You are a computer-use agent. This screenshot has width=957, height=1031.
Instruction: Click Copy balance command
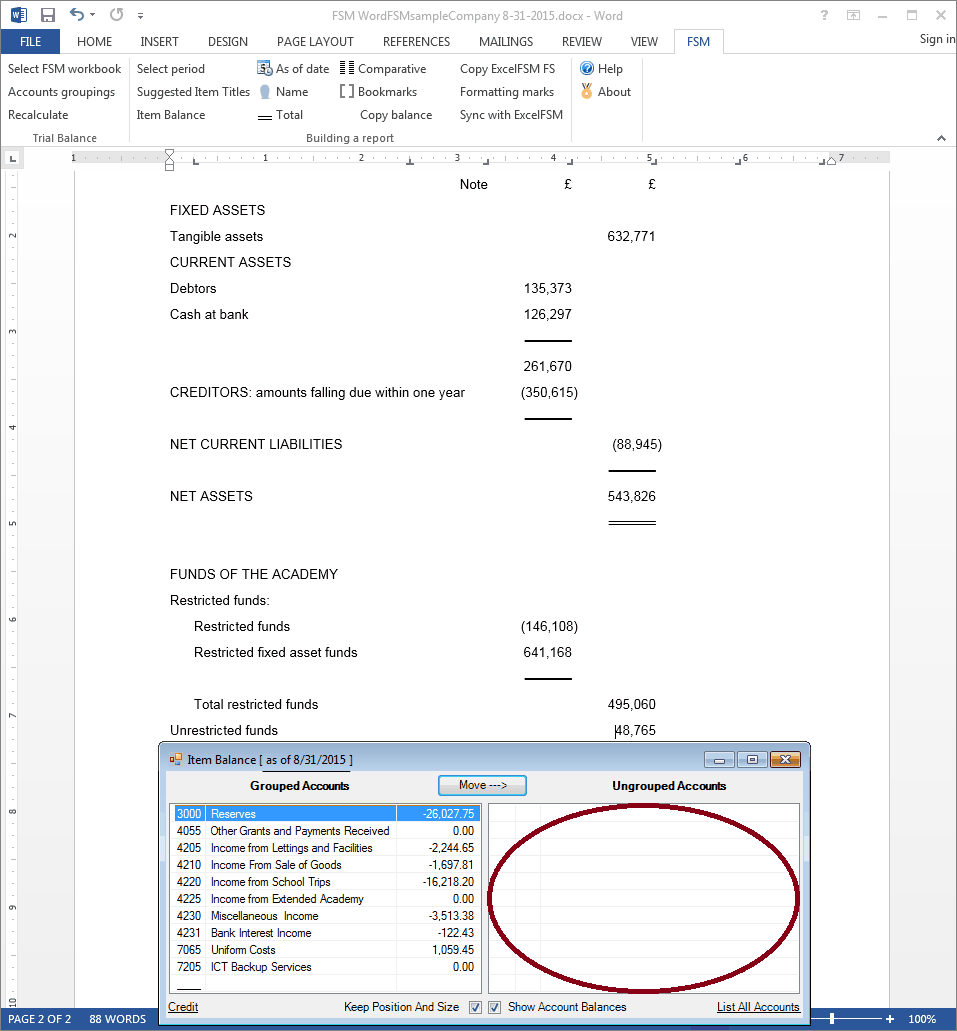pyautogui.click(x=396, y=114)
